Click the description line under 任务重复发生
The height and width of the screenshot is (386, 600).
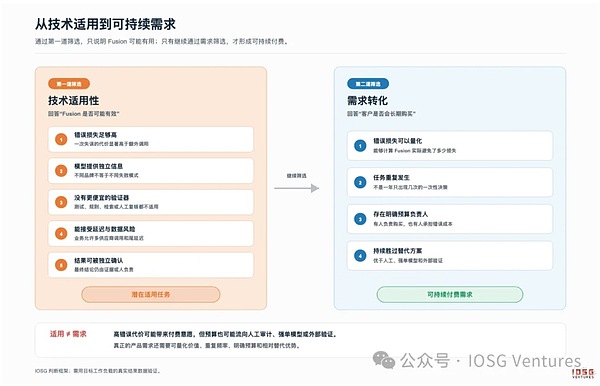pyautogui.click(x=410, y=187)
